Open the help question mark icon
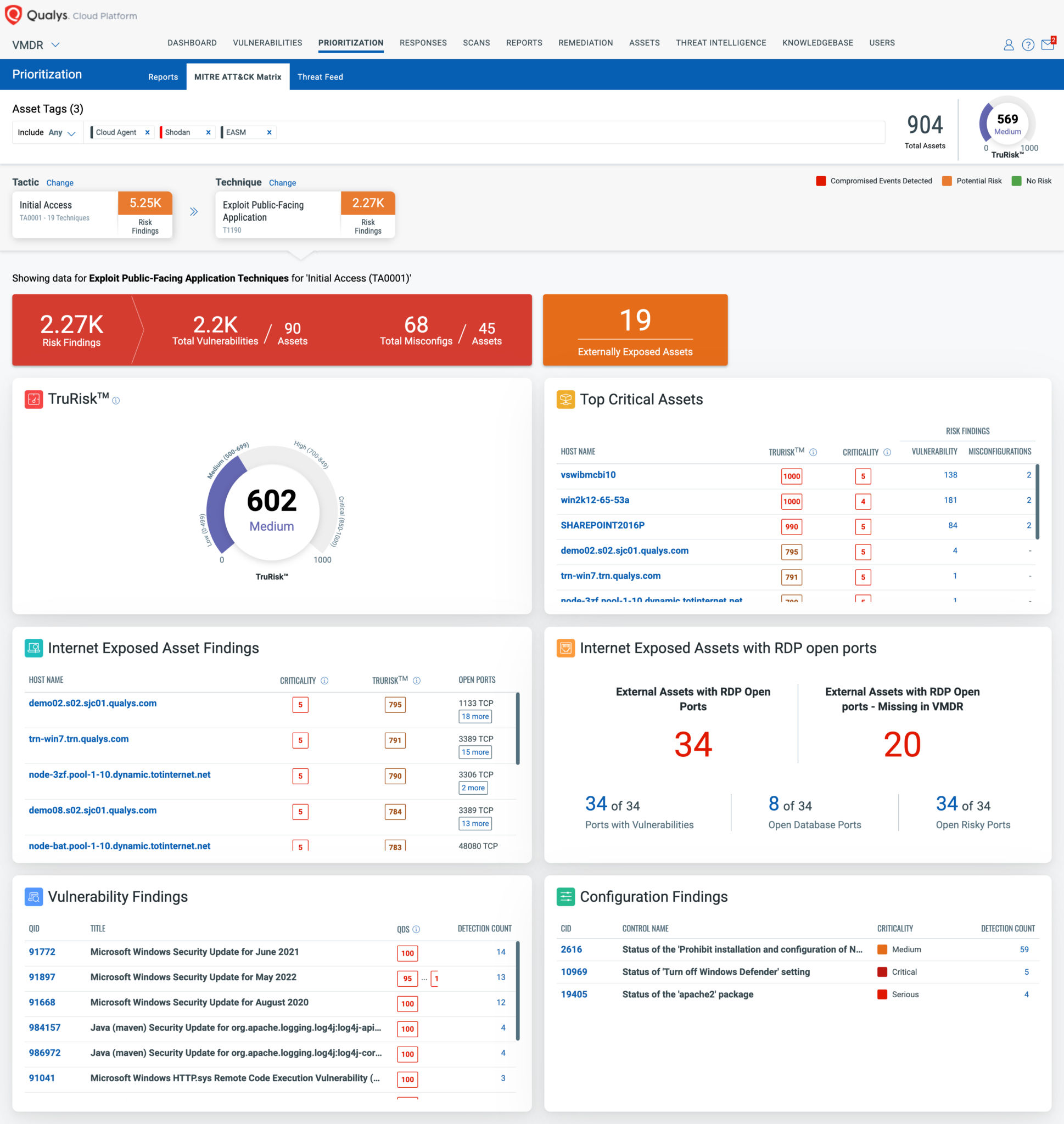This screenshot has width=1064, height=1124. point(1028,46)
